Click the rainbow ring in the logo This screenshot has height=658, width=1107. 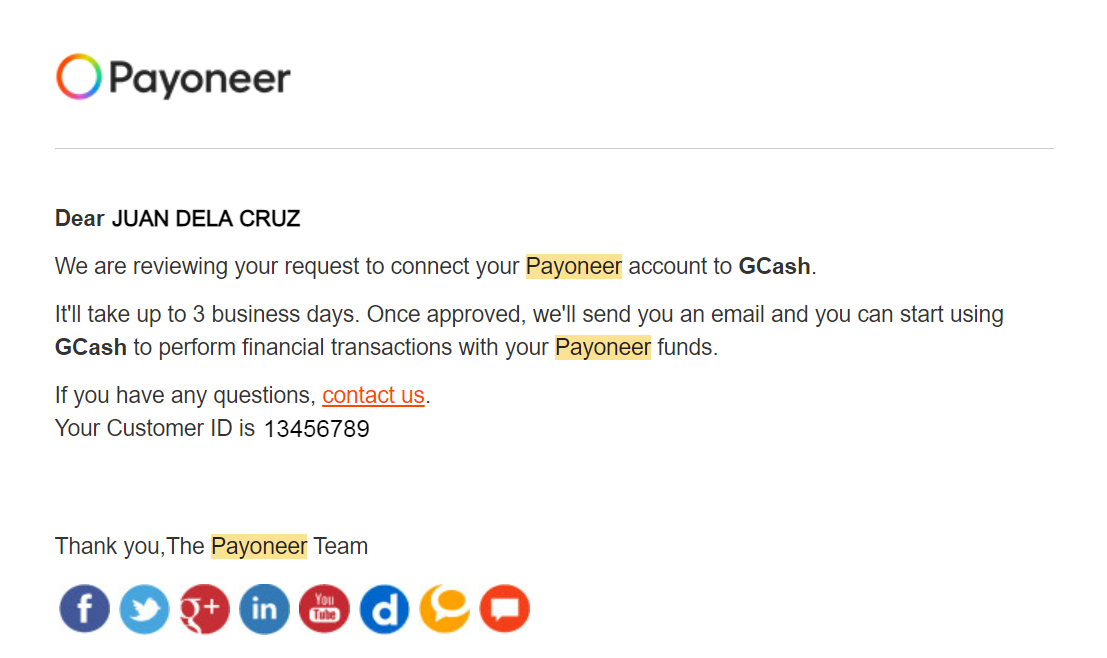(x=79, y=76)
